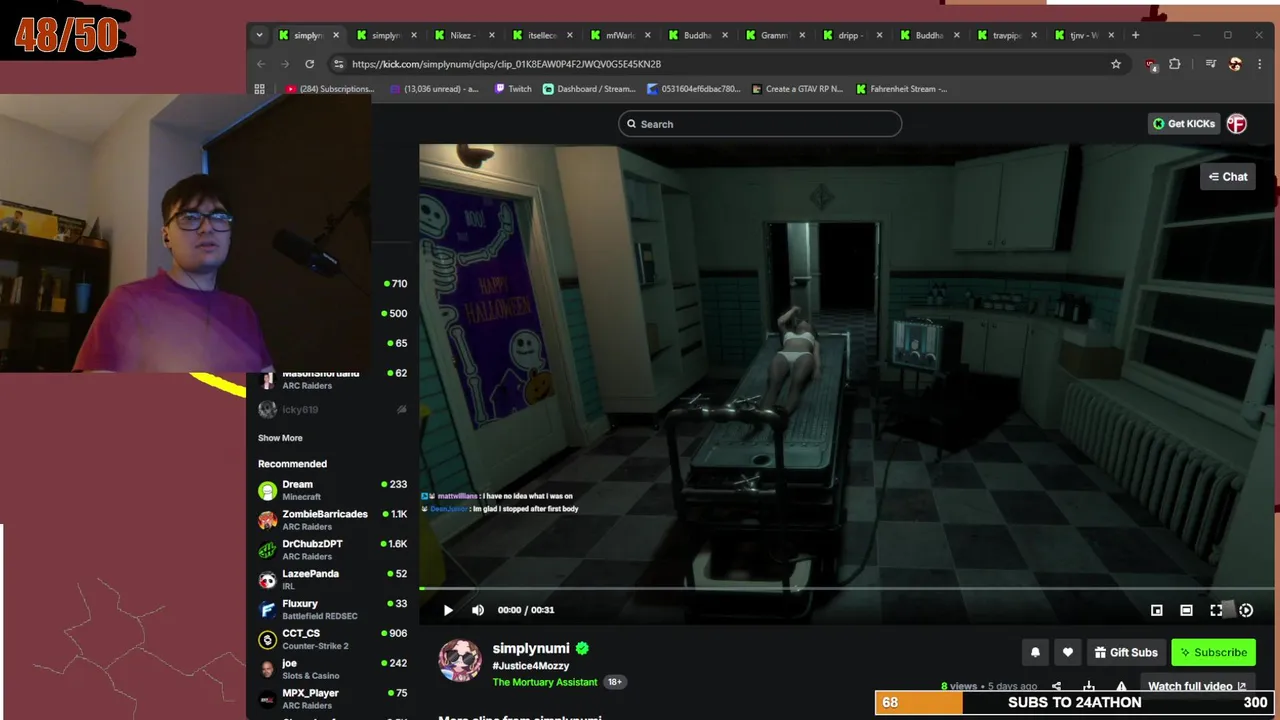Open simplynumi channel avatar
This screenshot has width=1280, height=720.
(x=460, y=661)
